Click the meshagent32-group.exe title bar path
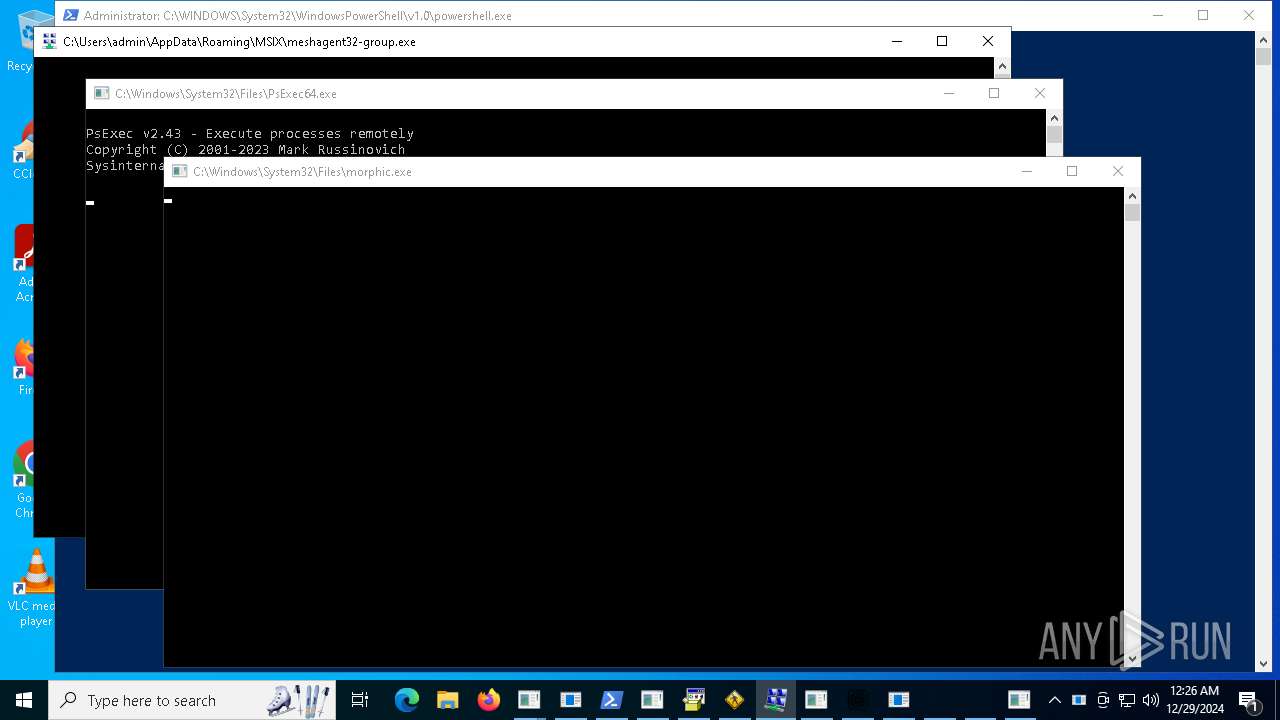Image resolution: width=1280 pixels, height=720 pixels. click(x=239, y=42)
